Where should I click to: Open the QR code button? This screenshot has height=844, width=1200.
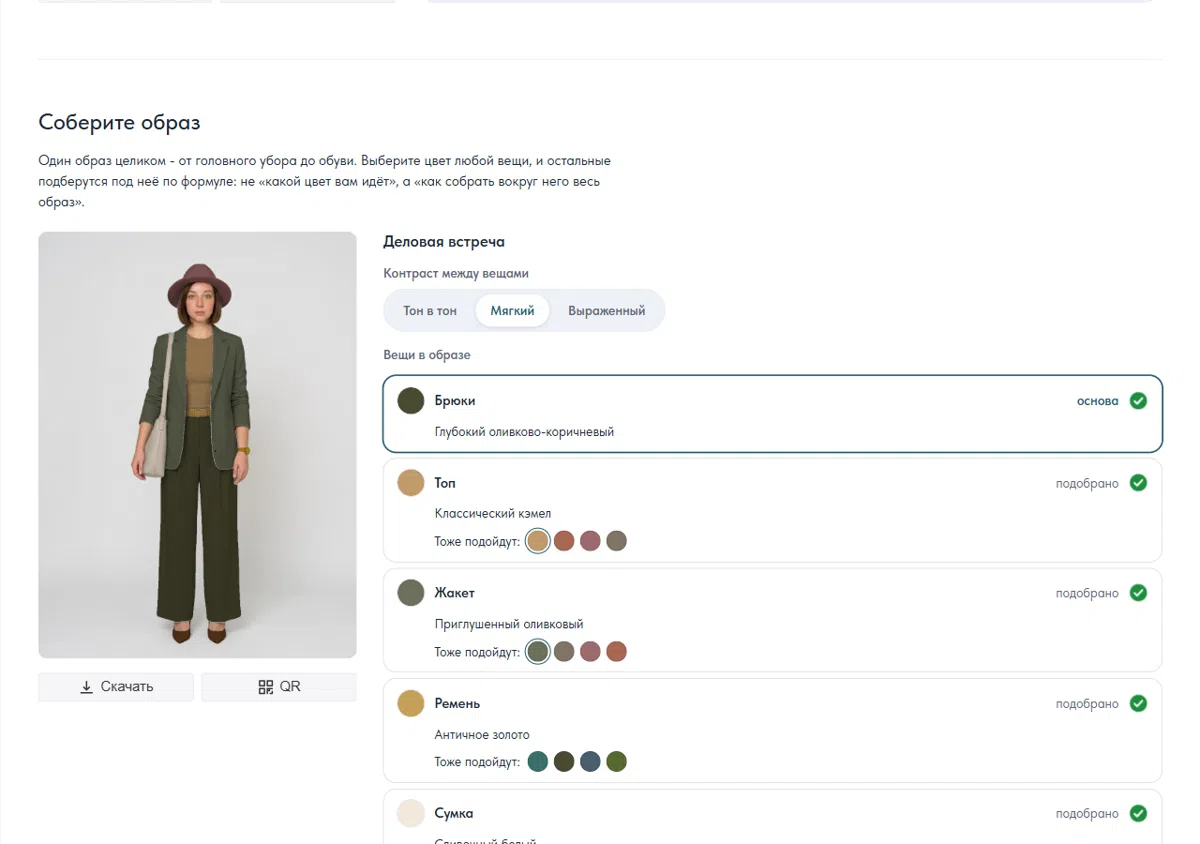[279, 687]
